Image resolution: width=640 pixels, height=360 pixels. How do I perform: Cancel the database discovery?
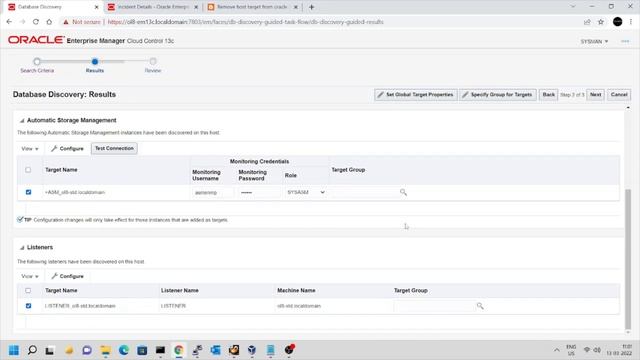619,95
